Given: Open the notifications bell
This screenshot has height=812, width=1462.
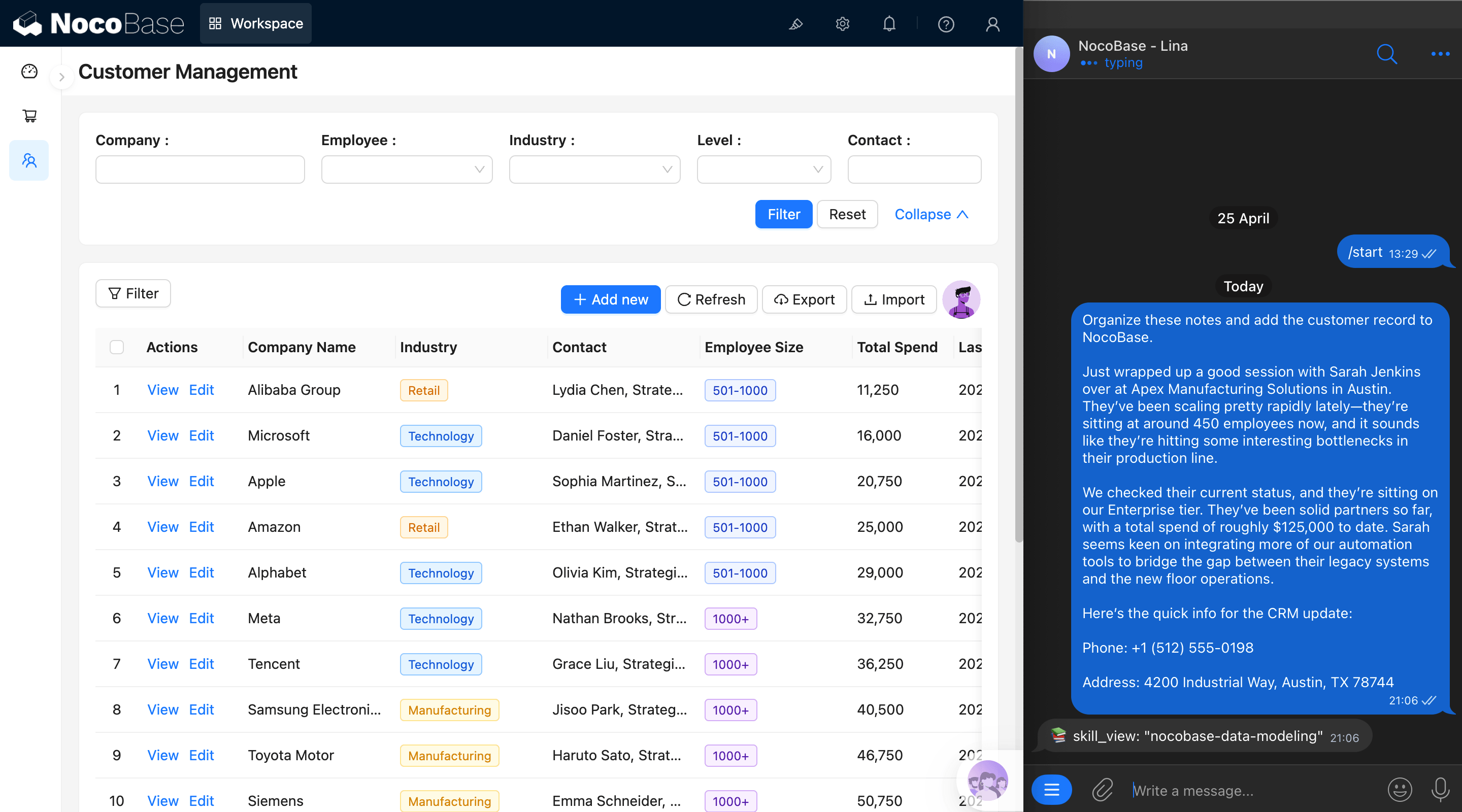Looking at the screenshot, I should (889, 24).
